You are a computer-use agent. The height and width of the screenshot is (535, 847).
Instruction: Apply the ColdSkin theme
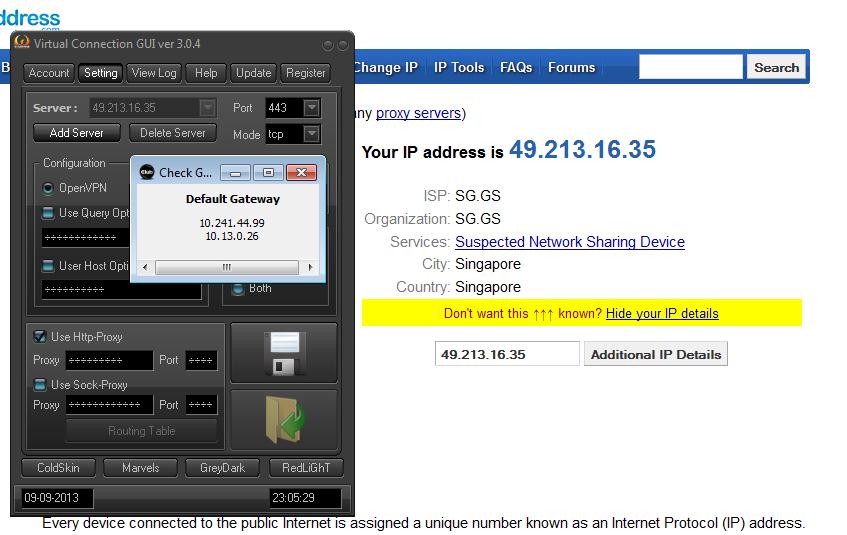(x=58, y=468)
